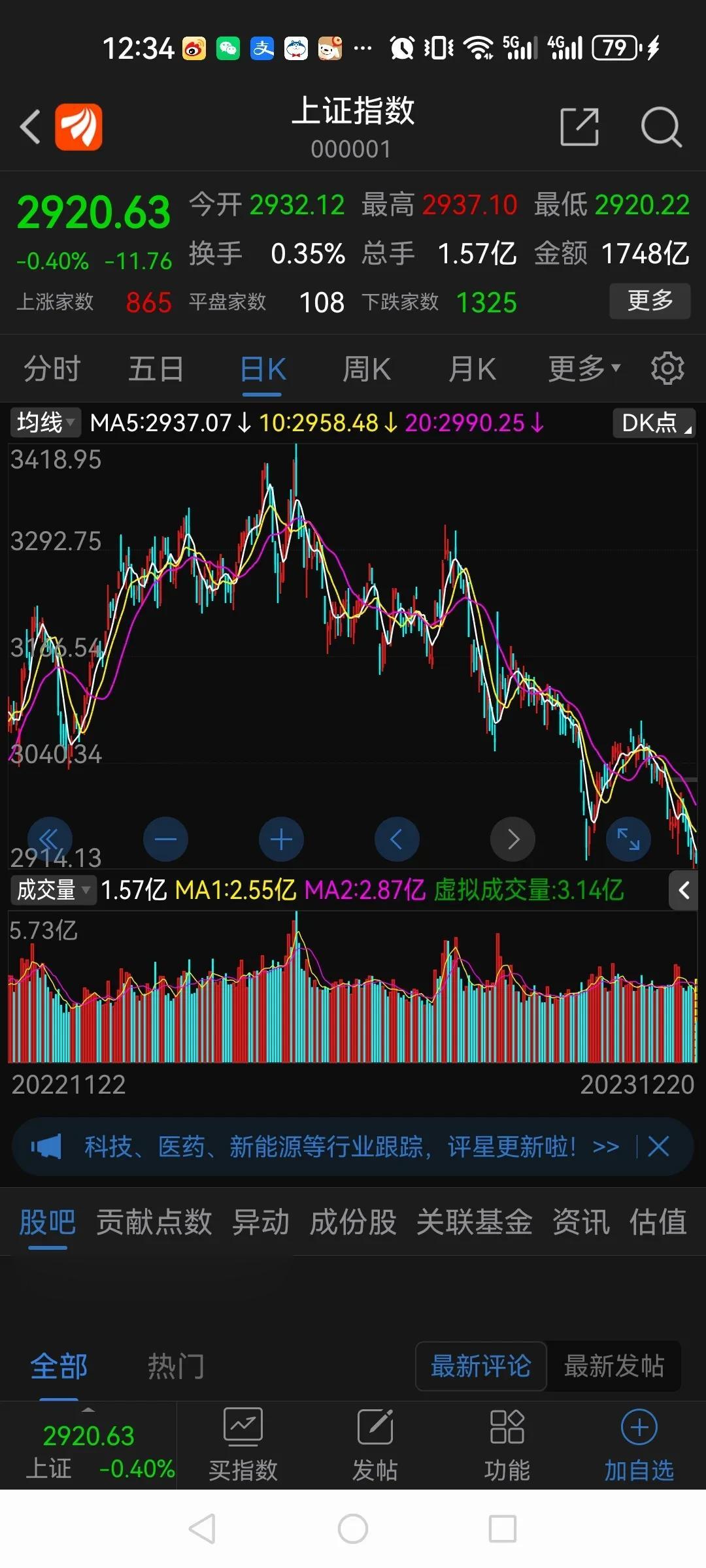
Task: Tap the MA5:2937.07 value
Action: click(170, 423)
